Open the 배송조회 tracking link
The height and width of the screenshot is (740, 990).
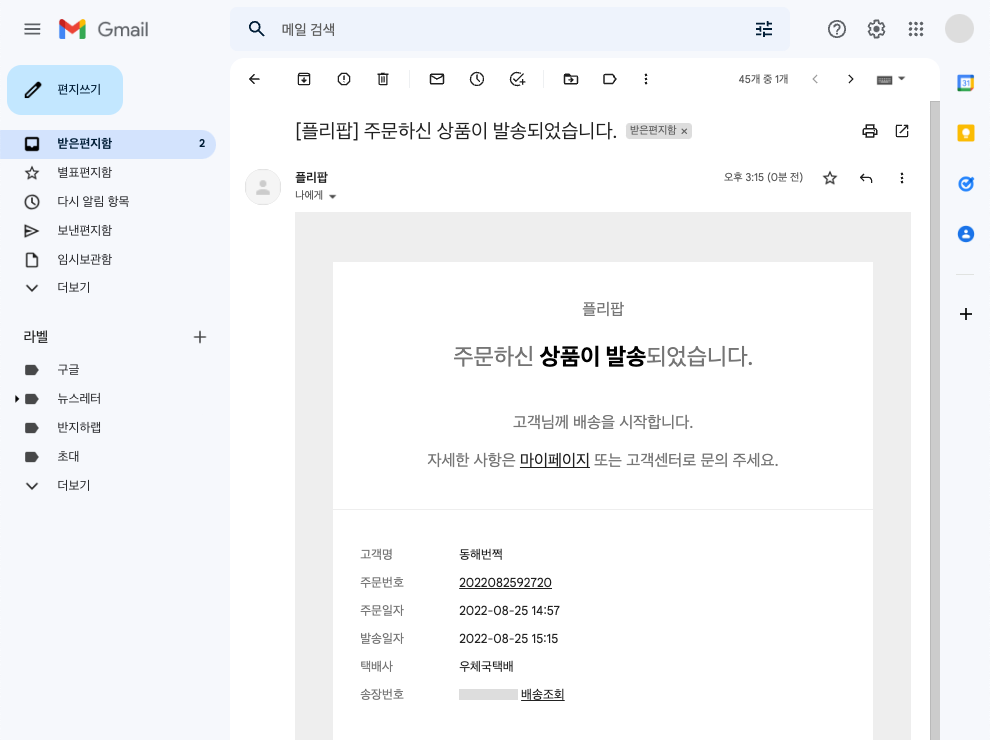542,694
